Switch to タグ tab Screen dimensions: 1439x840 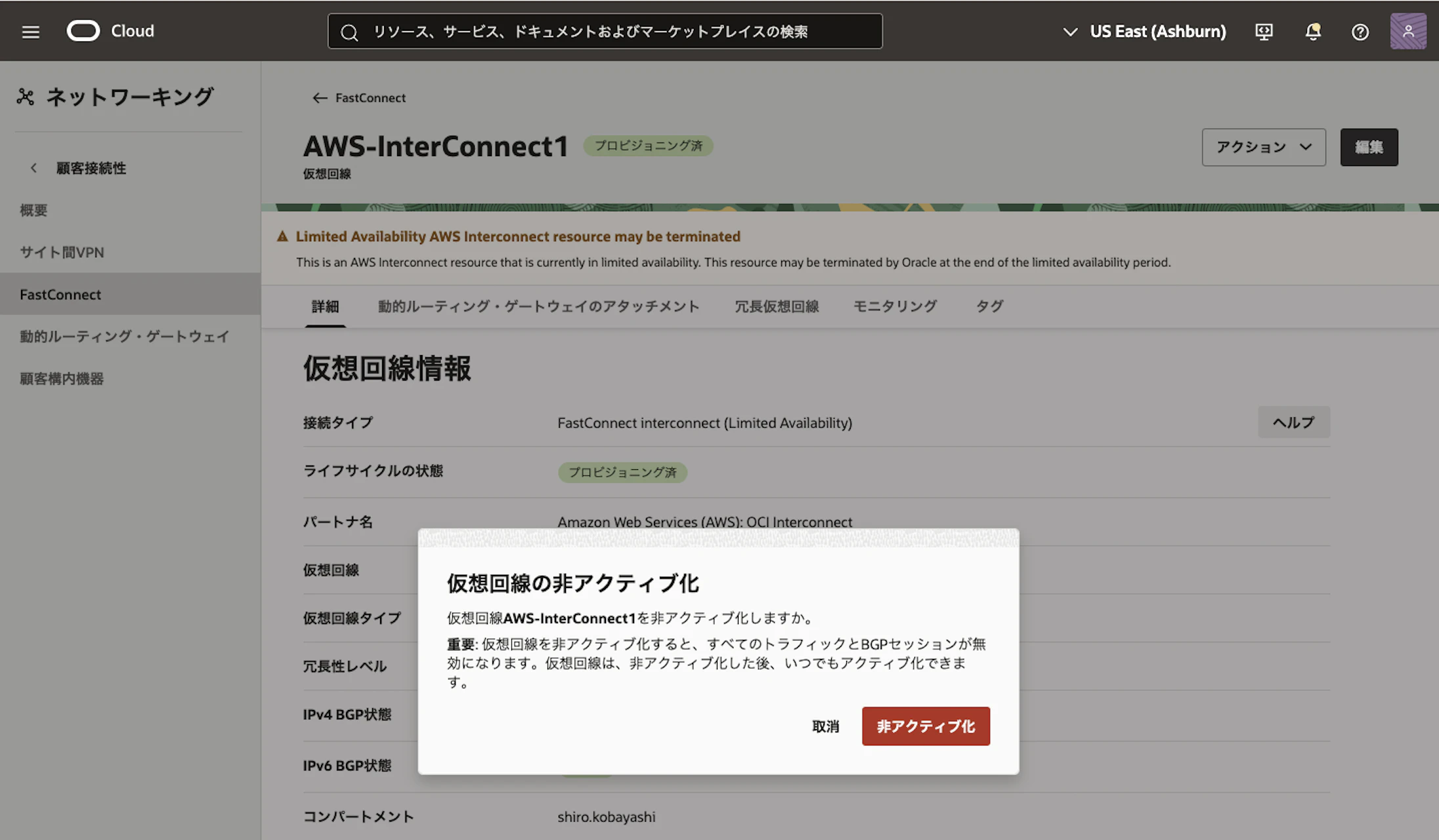click(989, 306)
